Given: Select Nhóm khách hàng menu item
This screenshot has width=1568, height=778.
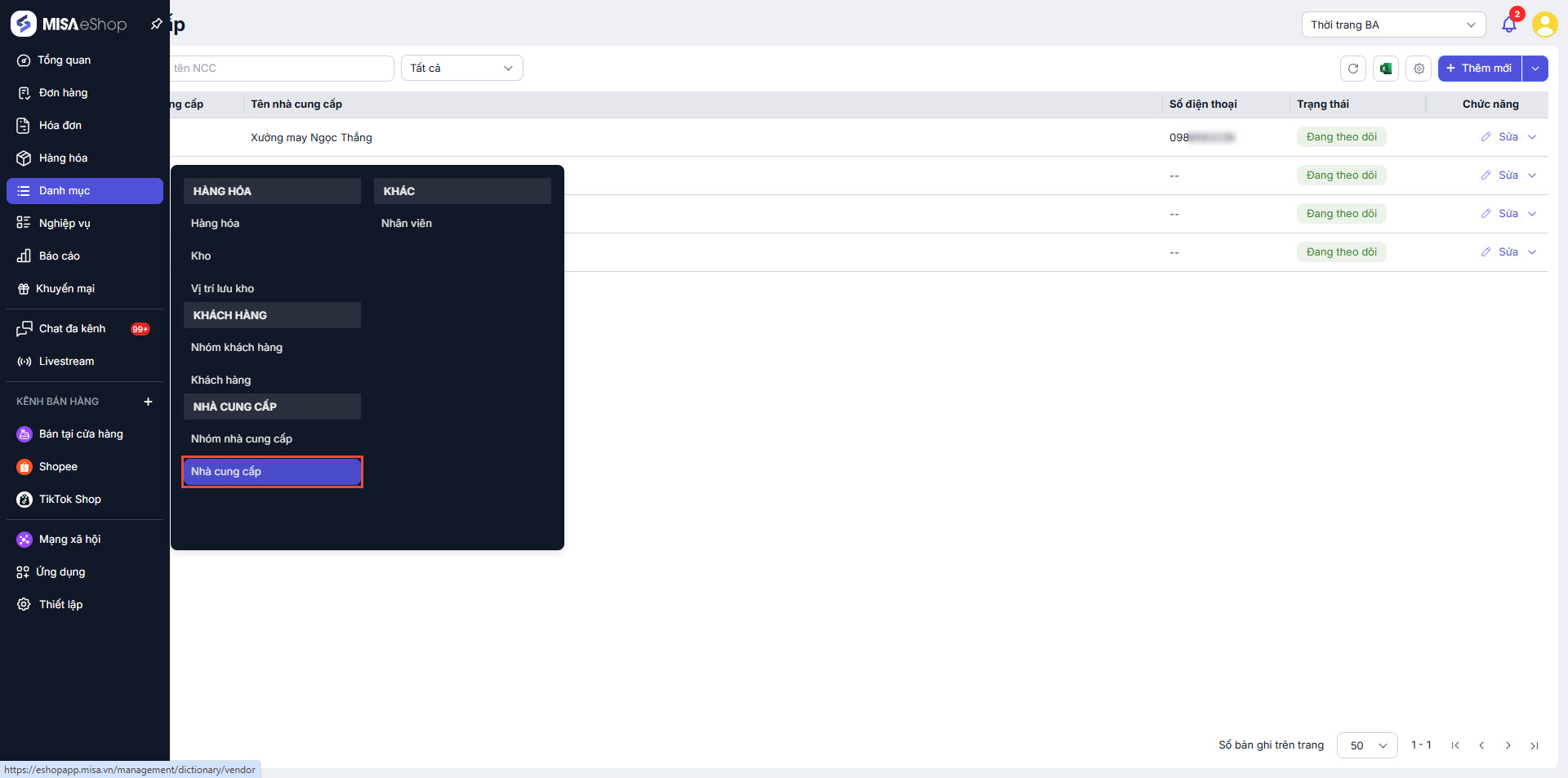Looking at the screenshot, I should [272, 348].
